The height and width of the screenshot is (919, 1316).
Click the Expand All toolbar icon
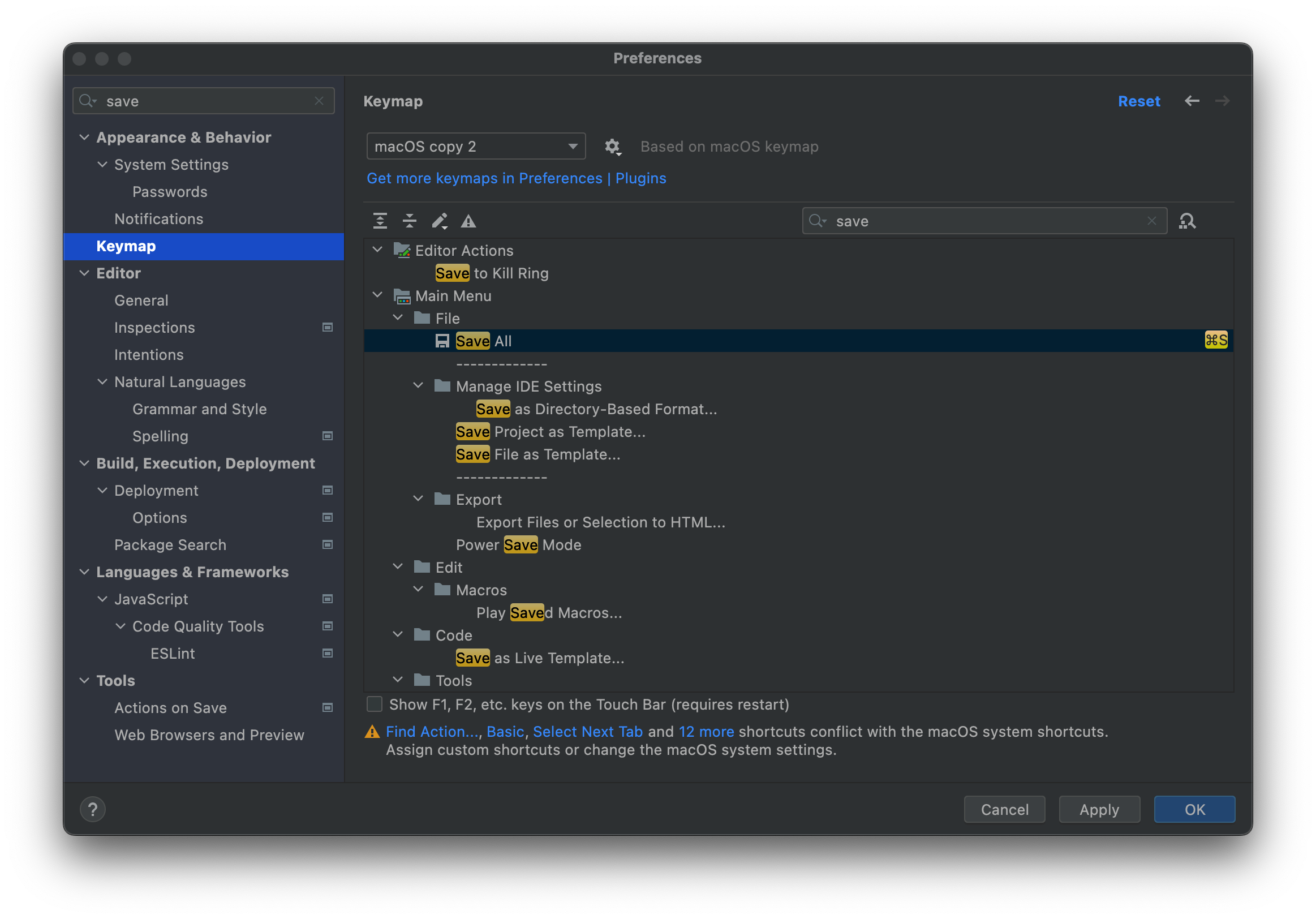click(380, 221)
